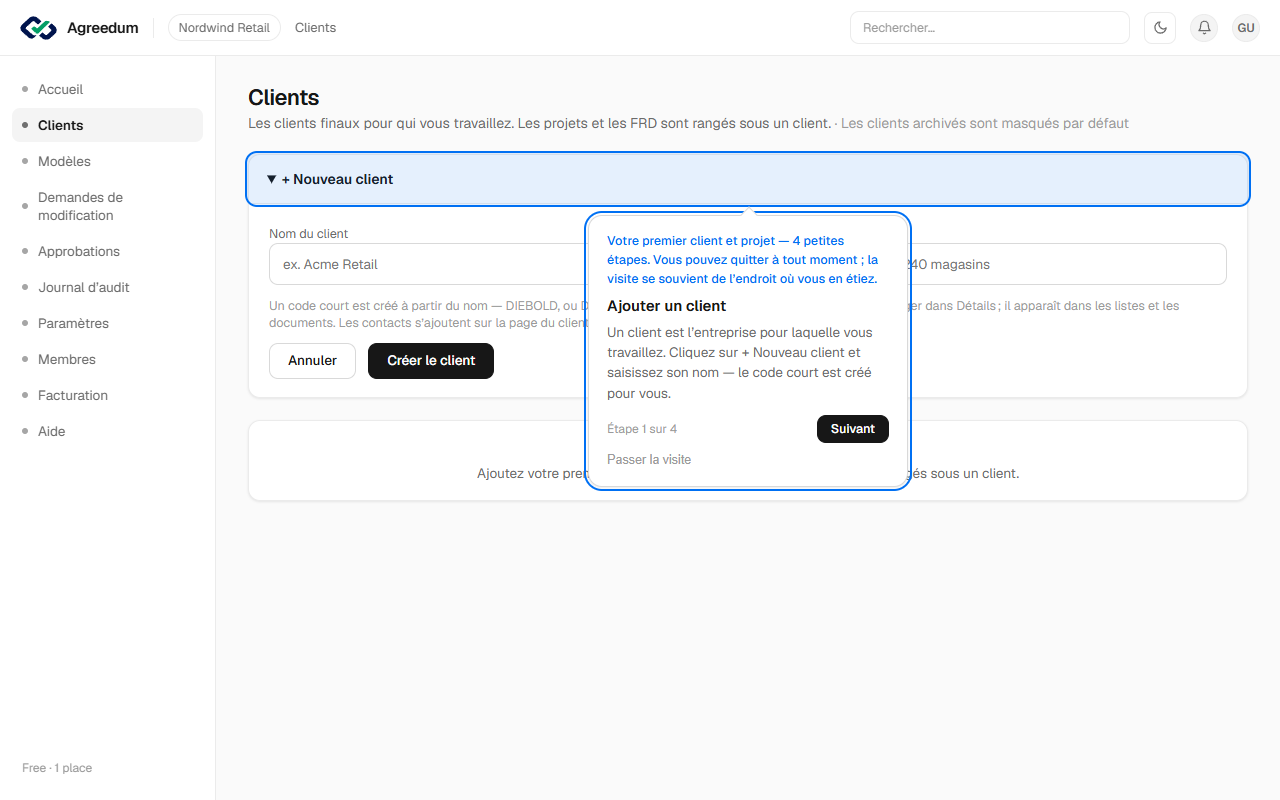This screenshot has width=1280, height=800.
Task: Click the Agreedum brand name
Action: click(103, 28)
